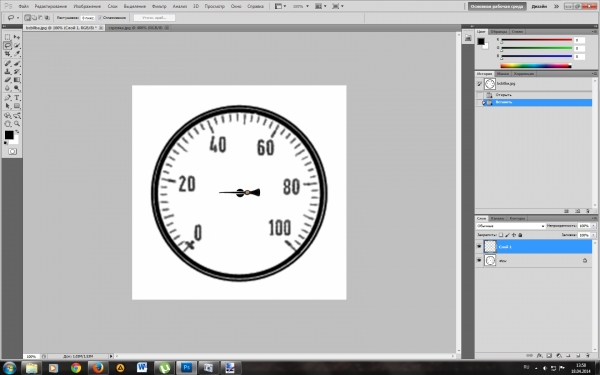The width and height of the screenshot is (600, 375).
Task: Hide the background layer with the eye icon
Action: point(479,260)
